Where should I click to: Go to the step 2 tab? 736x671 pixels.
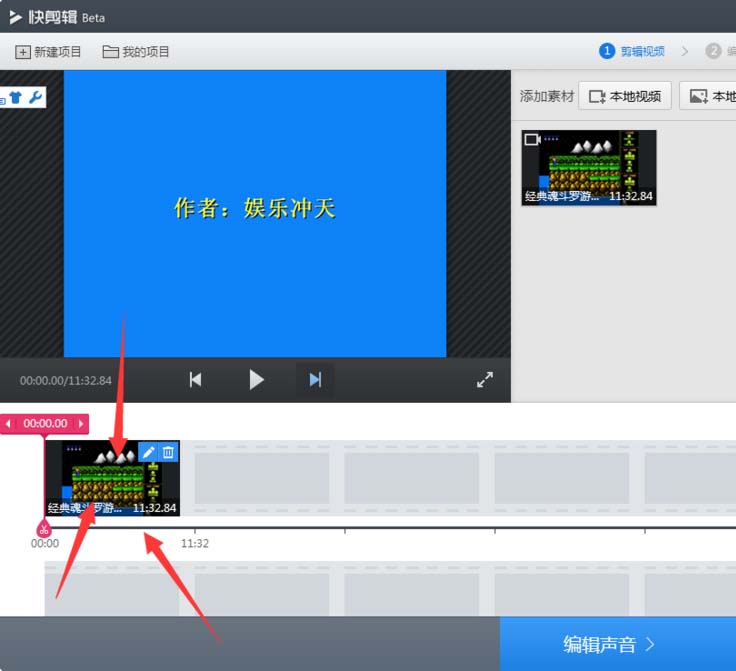click(x=720, y=51)
